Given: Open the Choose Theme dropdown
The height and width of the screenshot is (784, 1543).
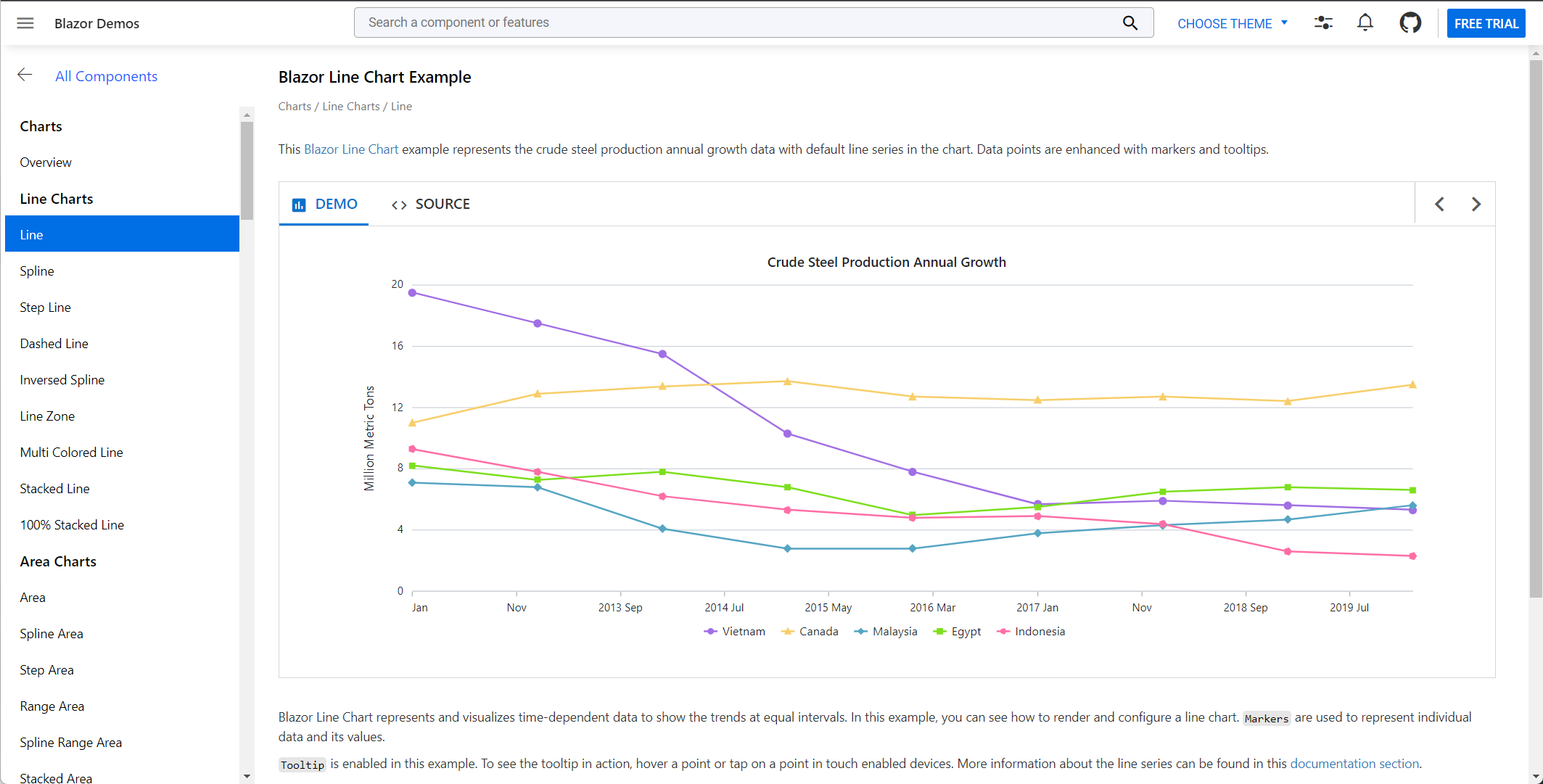Looking at the screenshot, I should 1232,23.
